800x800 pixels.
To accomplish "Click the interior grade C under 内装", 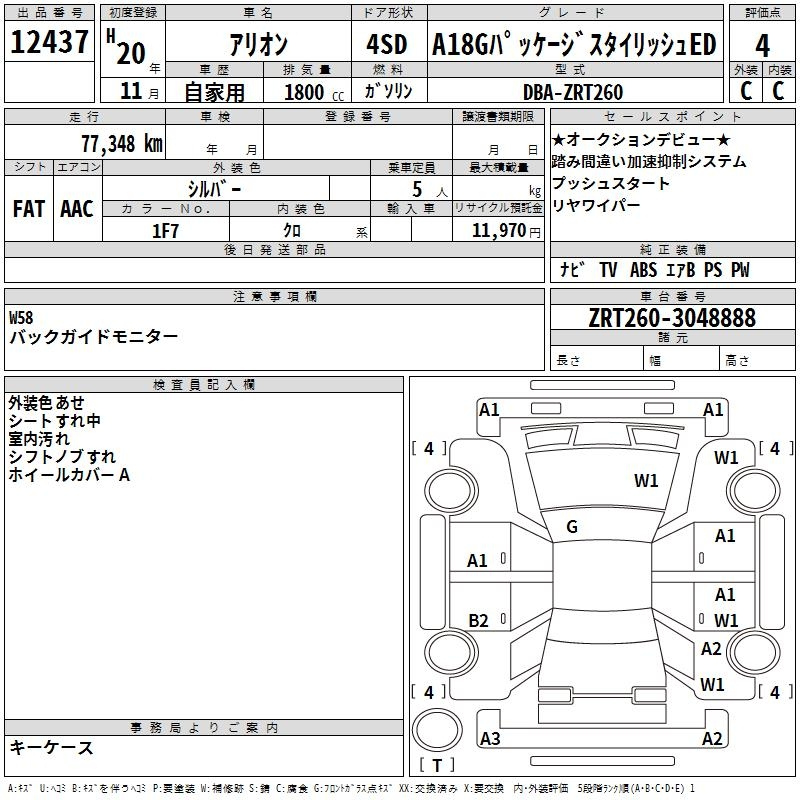I will pyautogui.click(x=779, y=91).
